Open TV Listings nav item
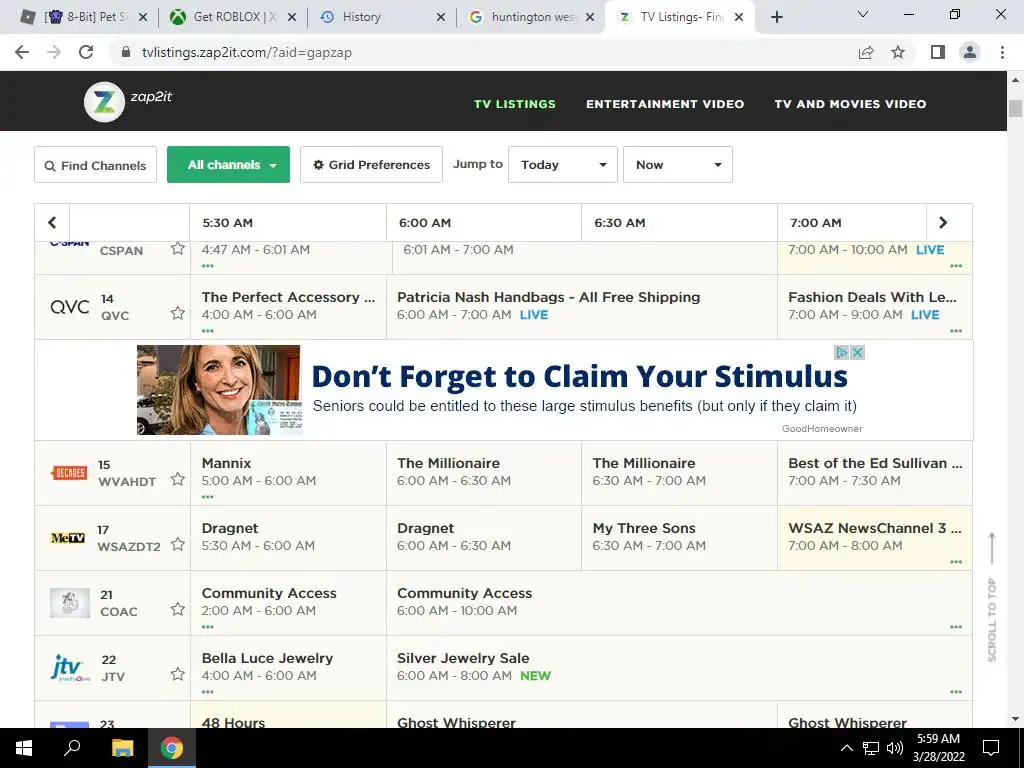The width and height of the screenshot is (1024, 768). (515, 104)
